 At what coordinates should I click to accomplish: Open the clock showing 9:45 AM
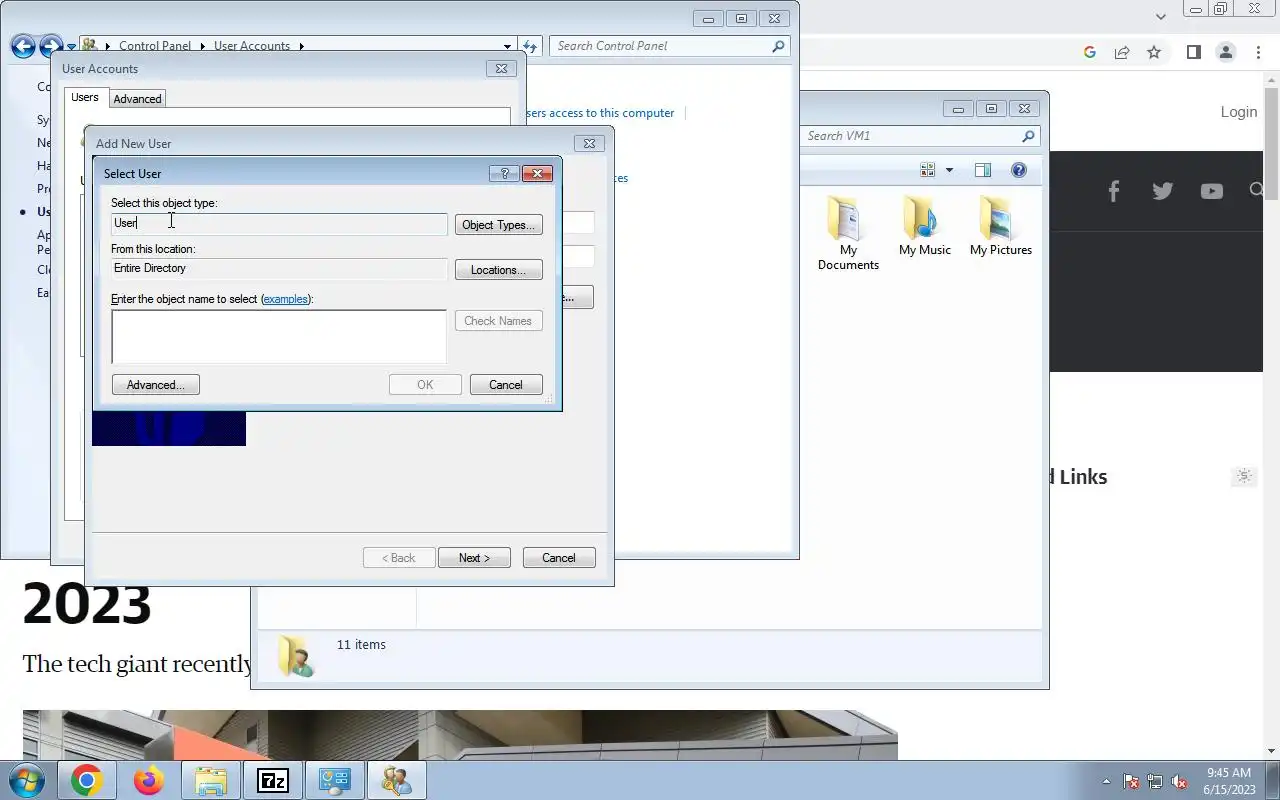point(1229,781)
